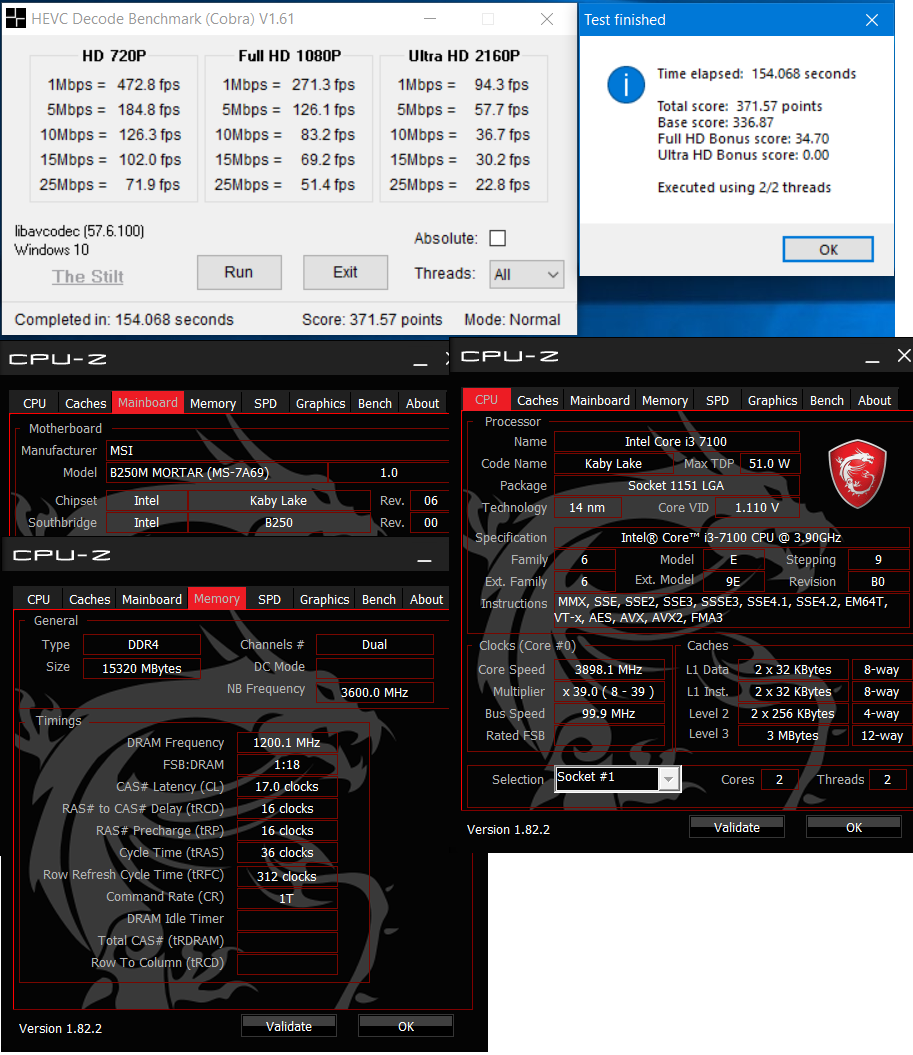Open Bench tab in CPU-Z processor window
Screen dimensions: 913x1055
coord(827,400)
